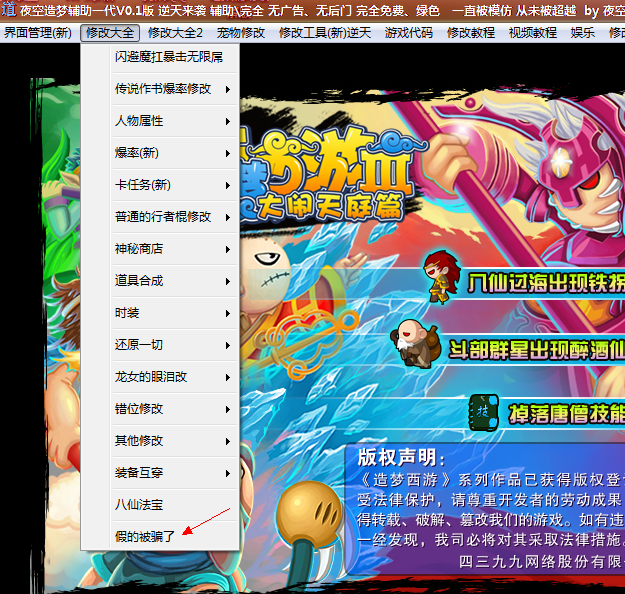Select the 假的被骗了 menu entry
625x594 pixels.
pos(175,537)
